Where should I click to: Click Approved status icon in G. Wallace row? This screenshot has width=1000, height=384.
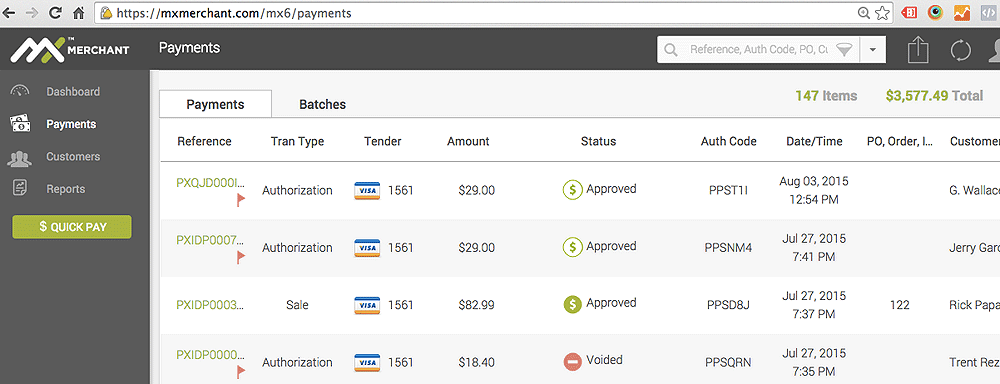[x=572, y=189]
